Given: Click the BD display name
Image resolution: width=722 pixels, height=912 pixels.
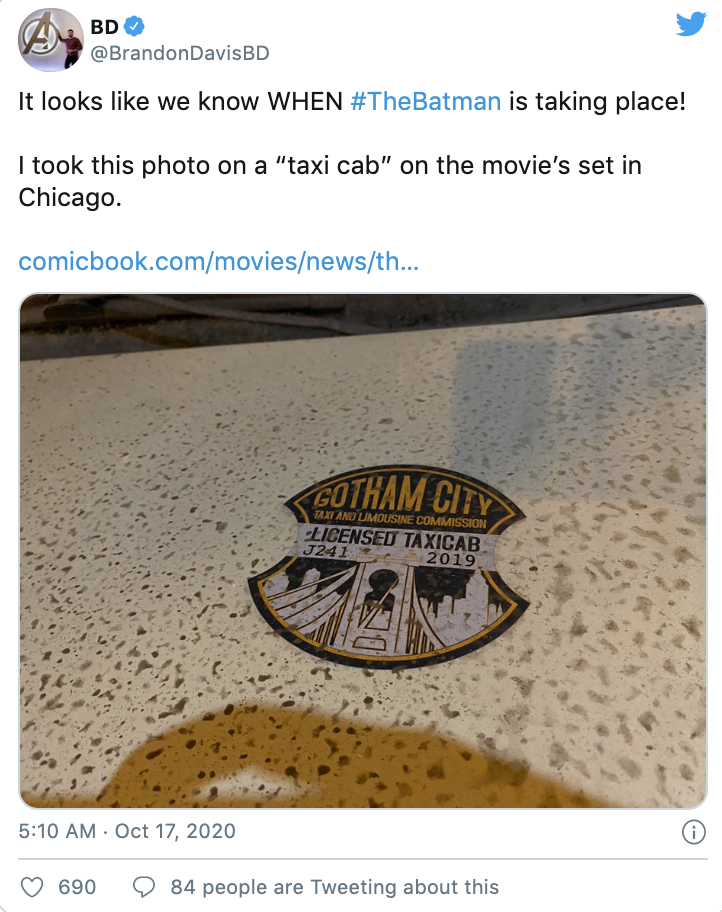Looking at the screenshot, I should (105, 27).
